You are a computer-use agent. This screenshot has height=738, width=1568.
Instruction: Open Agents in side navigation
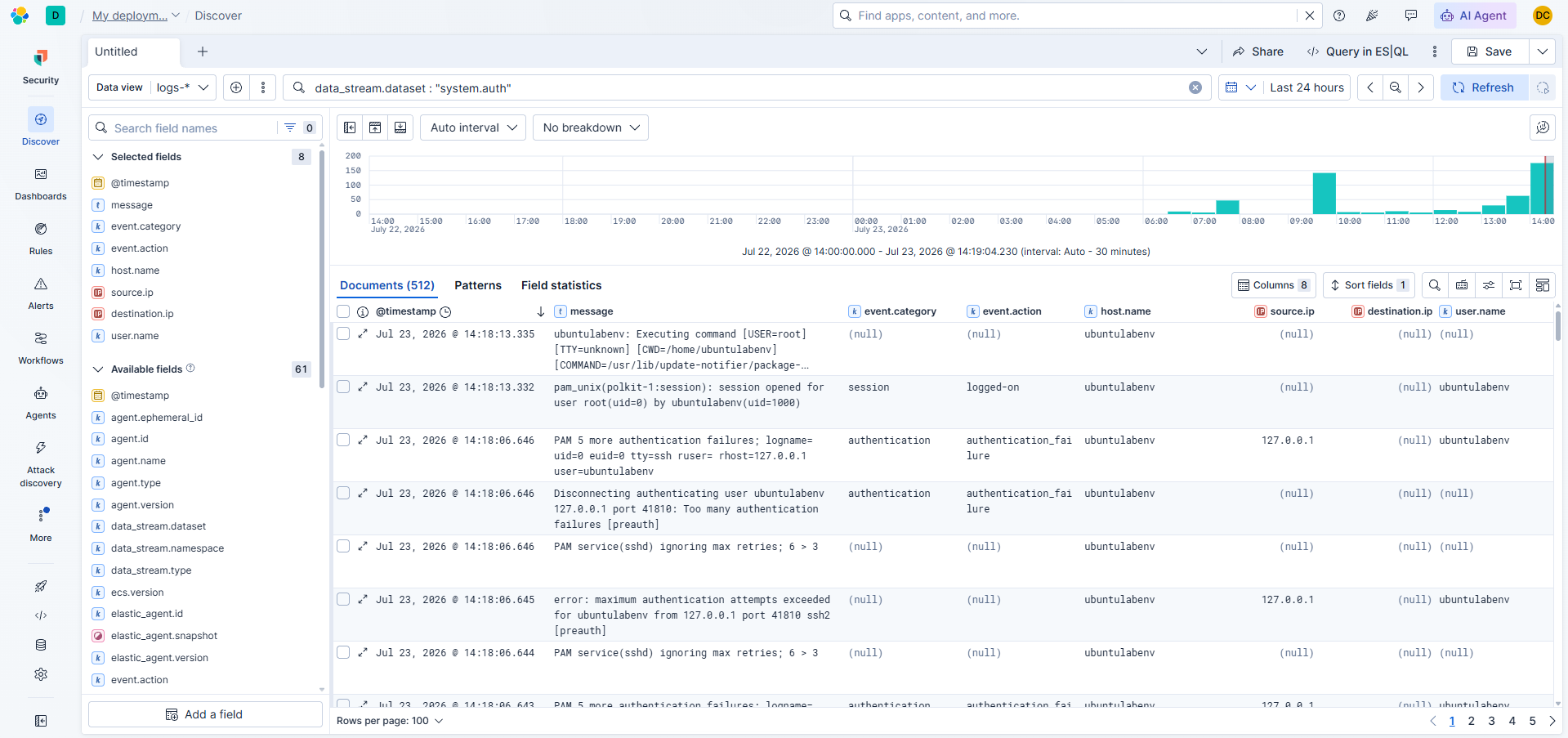[41, 403]
